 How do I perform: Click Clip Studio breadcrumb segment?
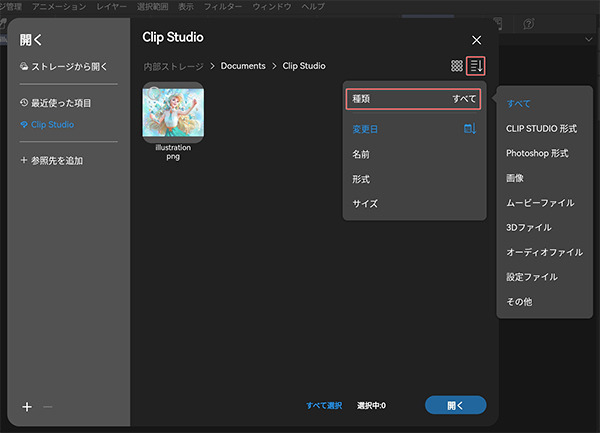click(x=304, y=66)
